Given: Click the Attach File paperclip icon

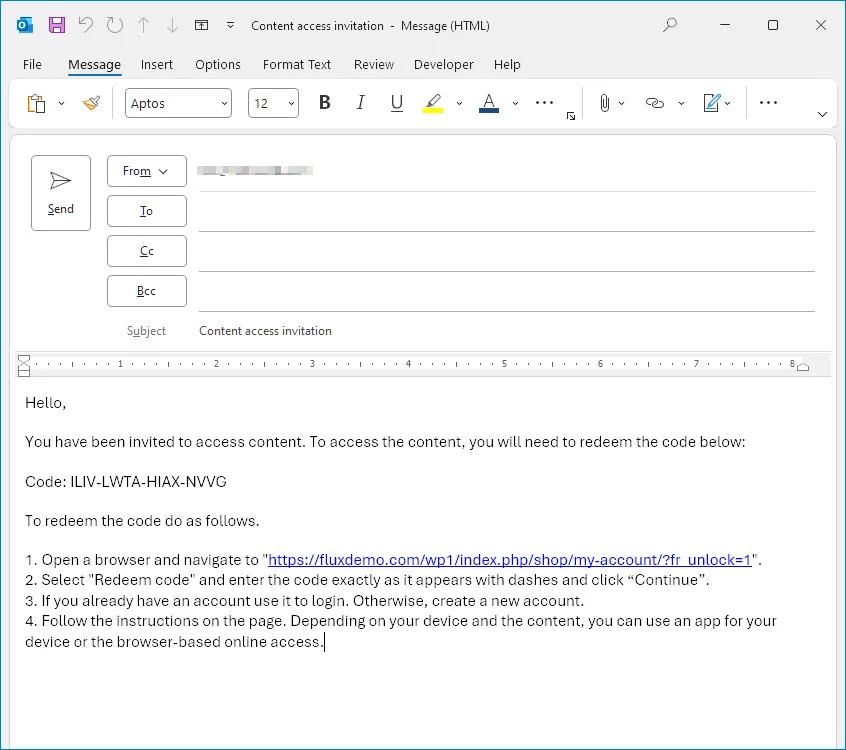Looking at the screenshot, I should point(604,103).
